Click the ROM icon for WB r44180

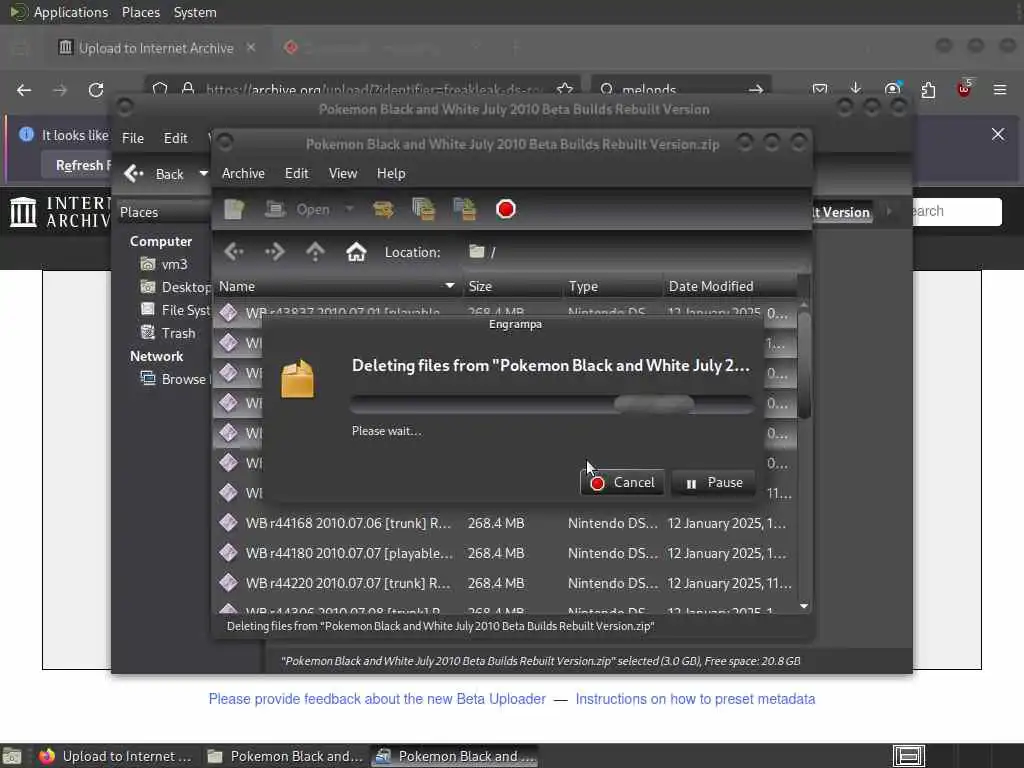[229, 552]
